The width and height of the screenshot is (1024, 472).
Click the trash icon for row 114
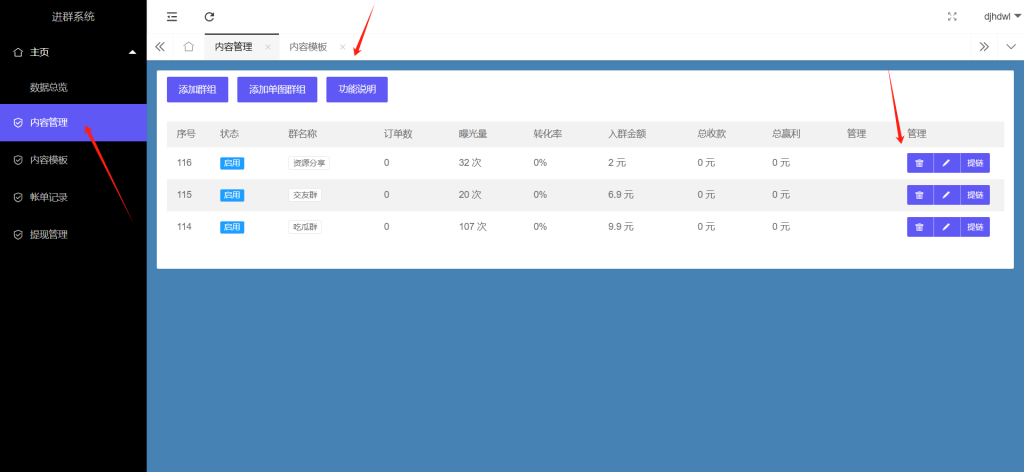[x=919, y=227]
